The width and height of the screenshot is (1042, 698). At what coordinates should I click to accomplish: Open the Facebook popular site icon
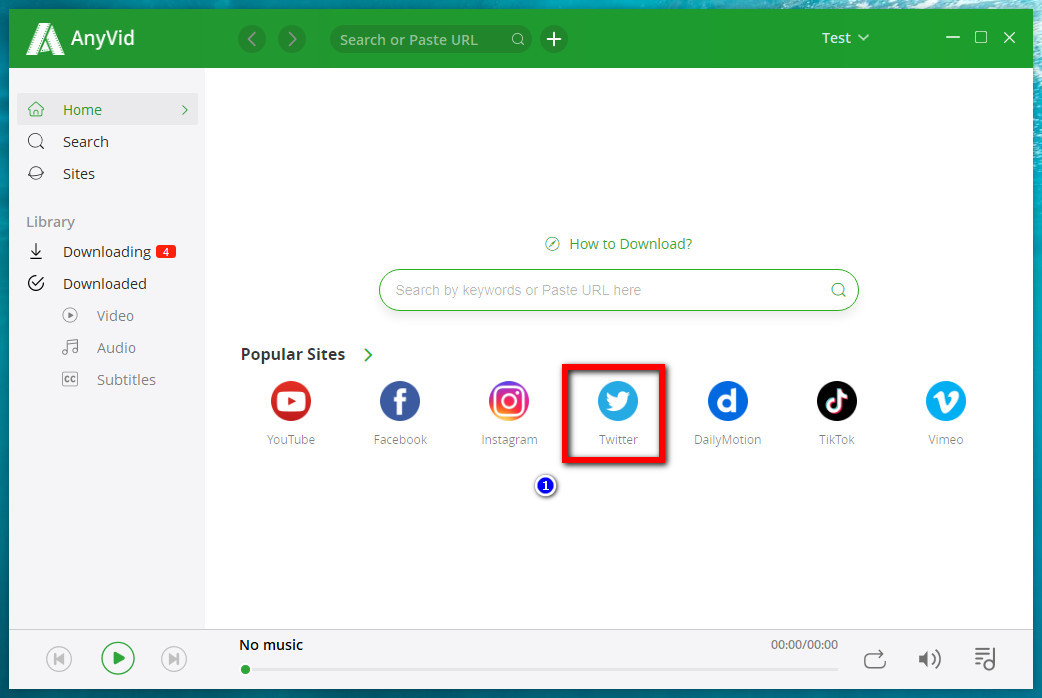pos(399,401)
